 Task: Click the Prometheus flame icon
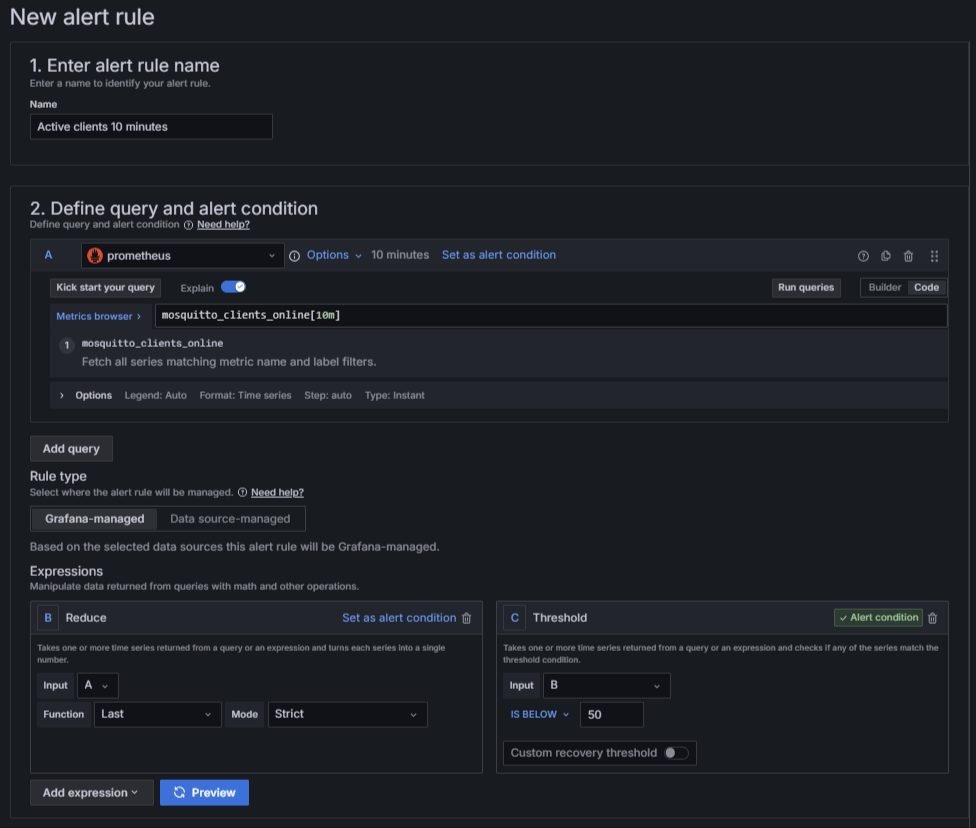tap(93, 255)
